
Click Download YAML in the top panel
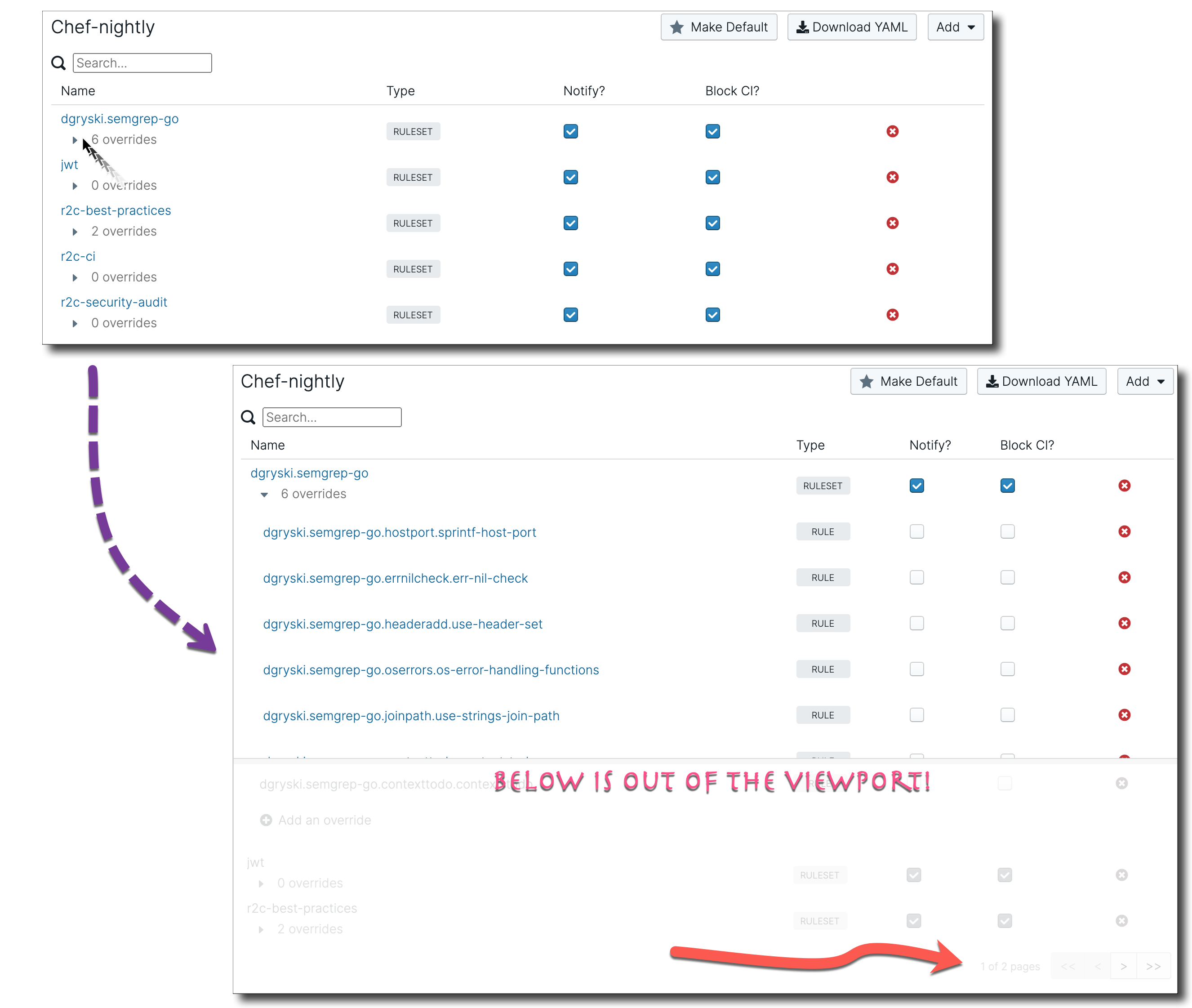(x=852, y=27)
